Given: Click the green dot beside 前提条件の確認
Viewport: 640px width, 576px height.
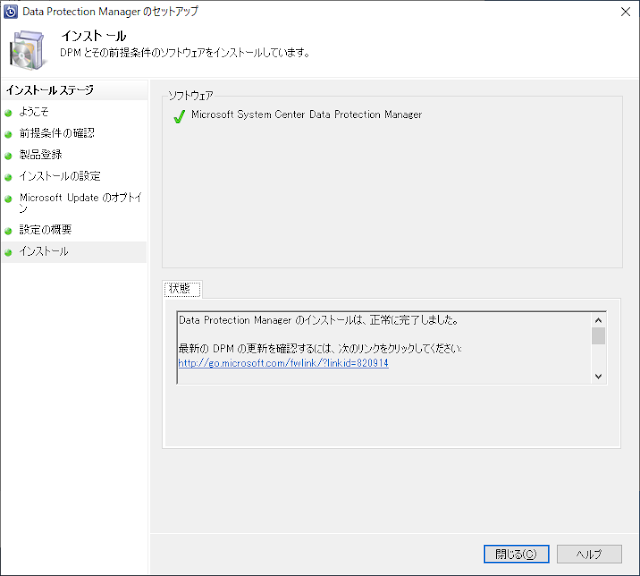Looking at the screenshot, I should [8, 134].
